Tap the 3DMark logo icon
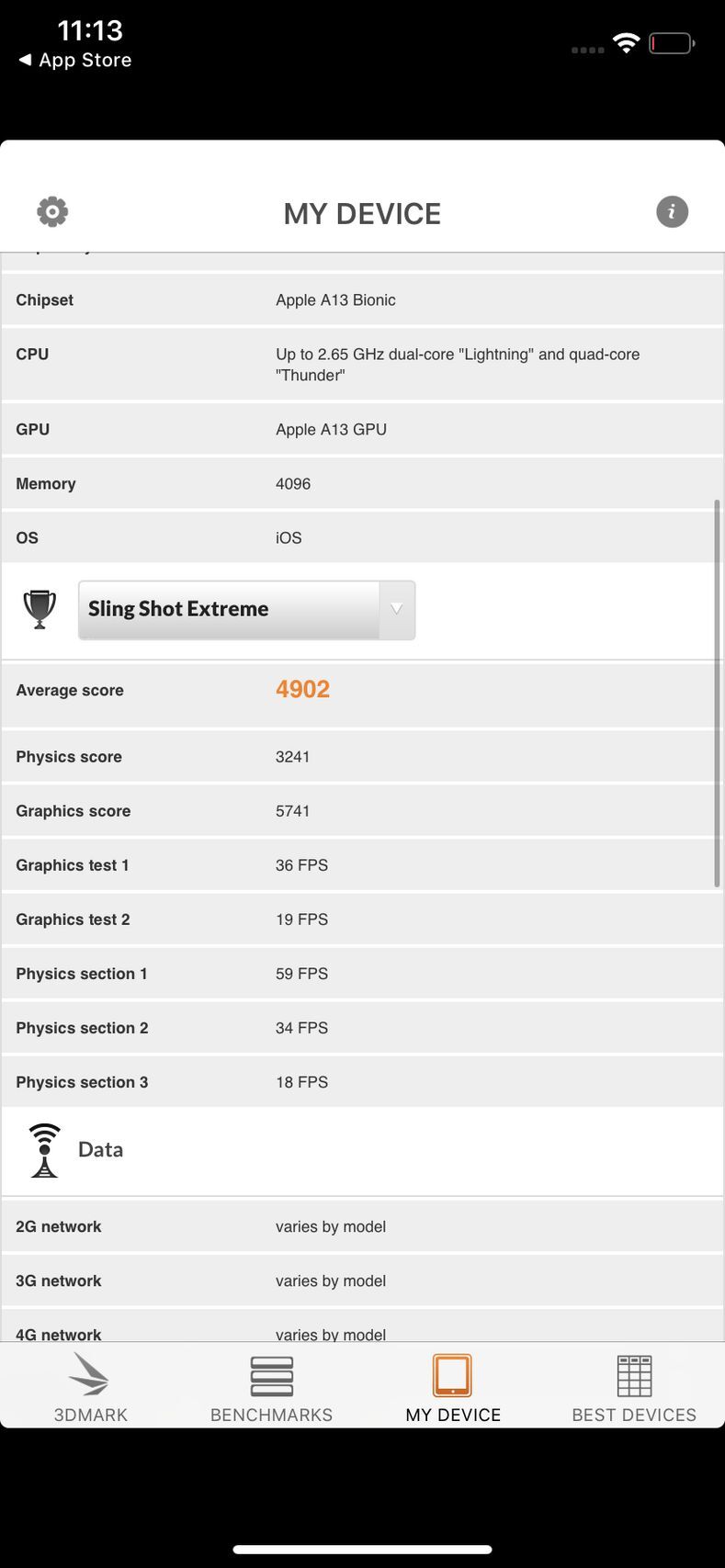The height and width of the screenshot is (1568, 725). (90, 1375)
